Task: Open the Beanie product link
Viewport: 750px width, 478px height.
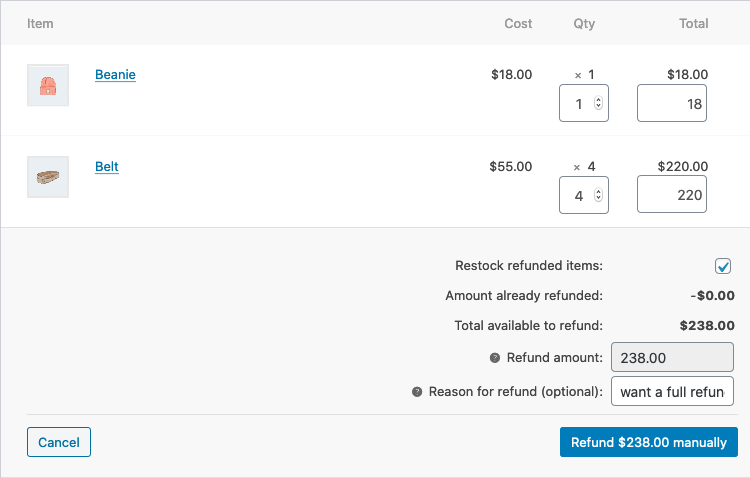Action: coord(115,75)
